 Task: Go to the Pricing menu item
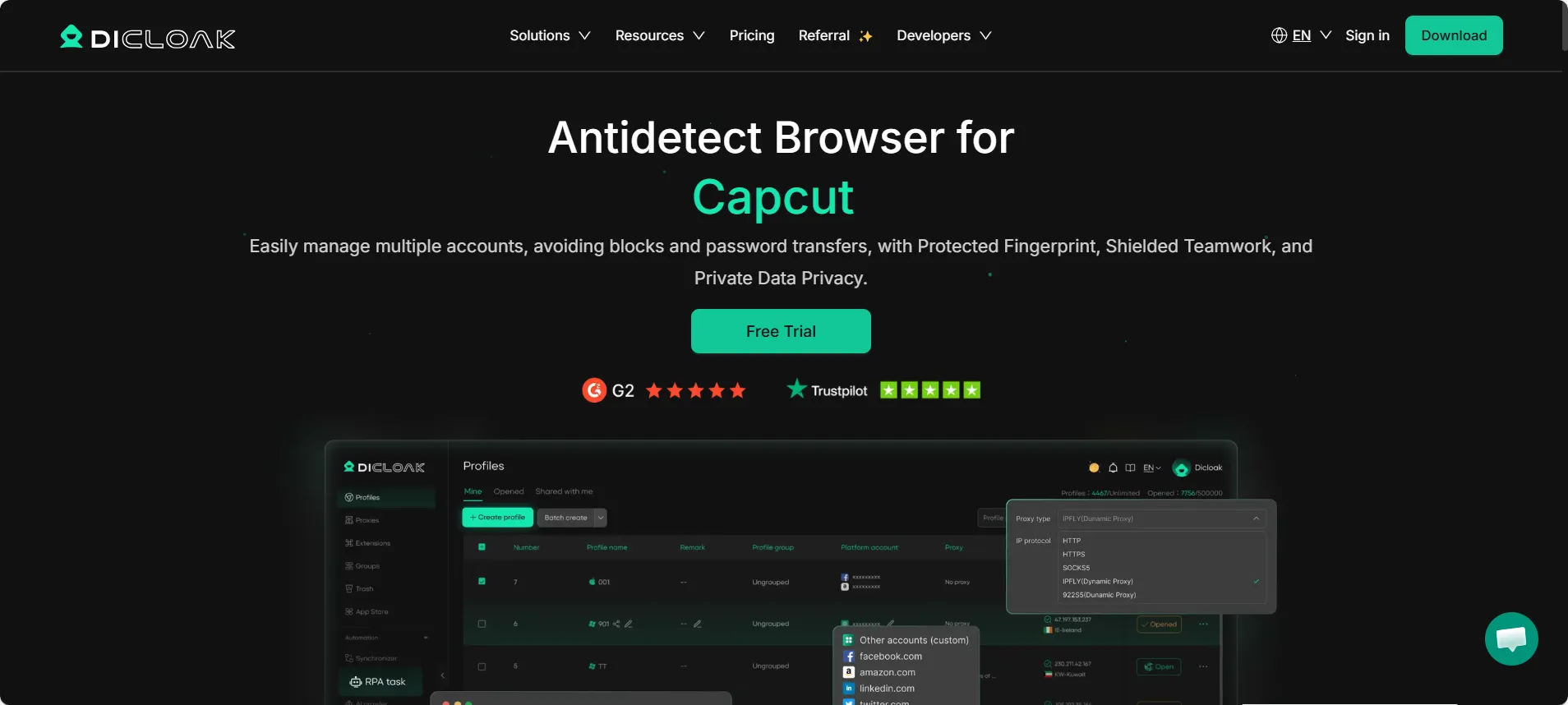pos(751,35)
